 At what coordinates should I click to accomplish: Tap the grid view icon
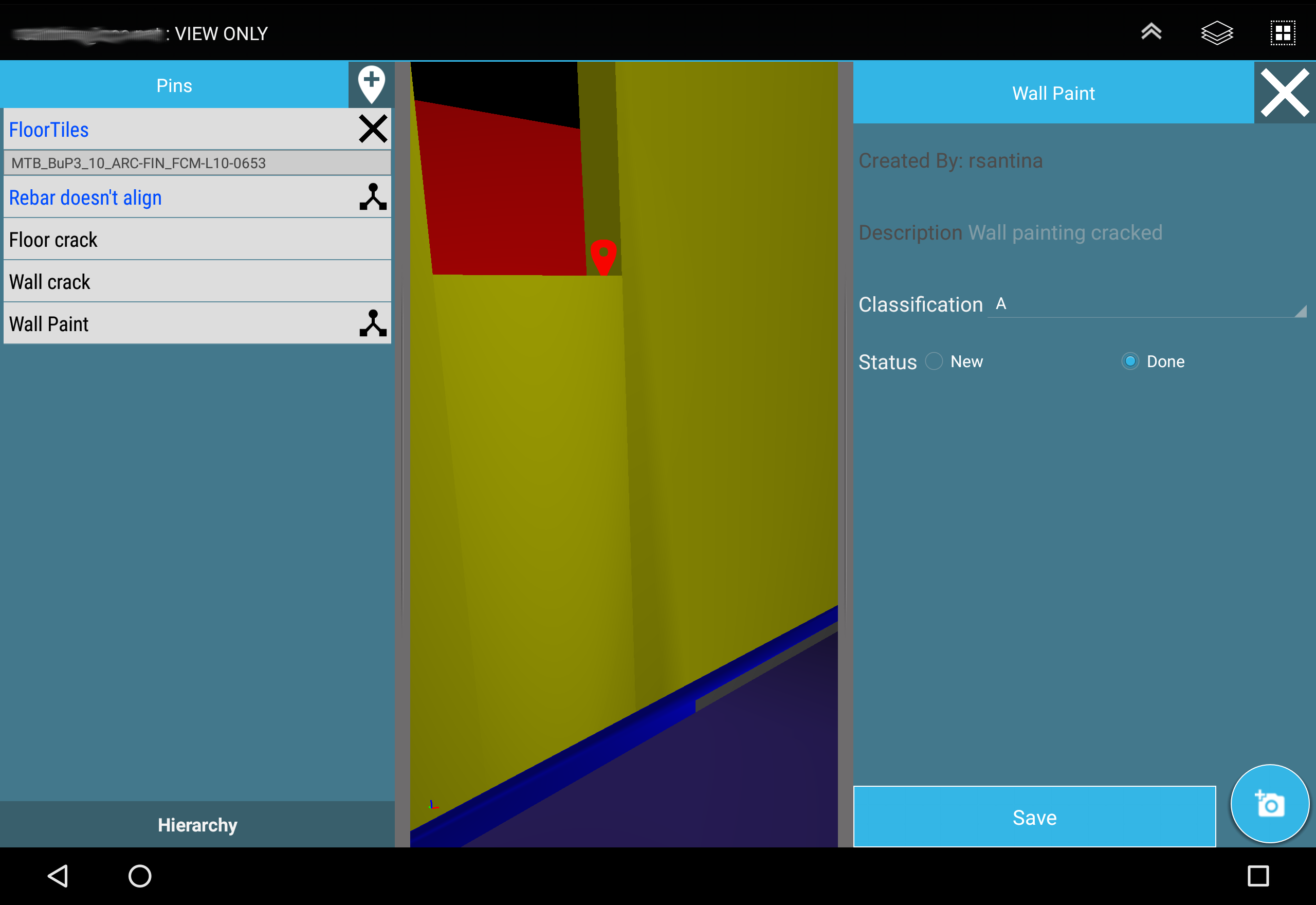pyautogui.click(x=1283, y=33)
